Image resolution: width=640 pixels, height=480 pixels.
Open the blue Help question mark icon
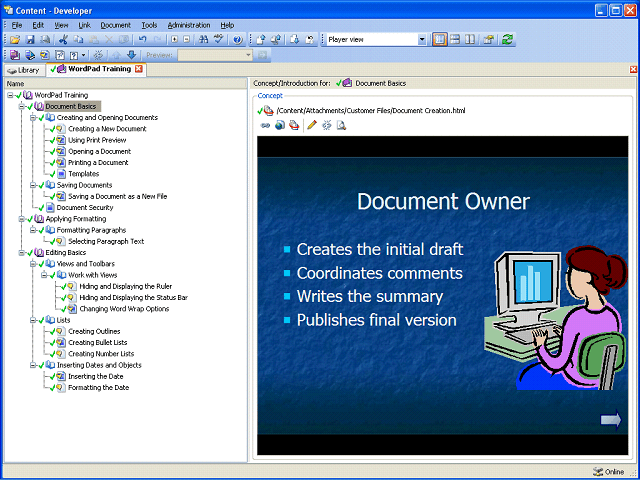point(238,40)
